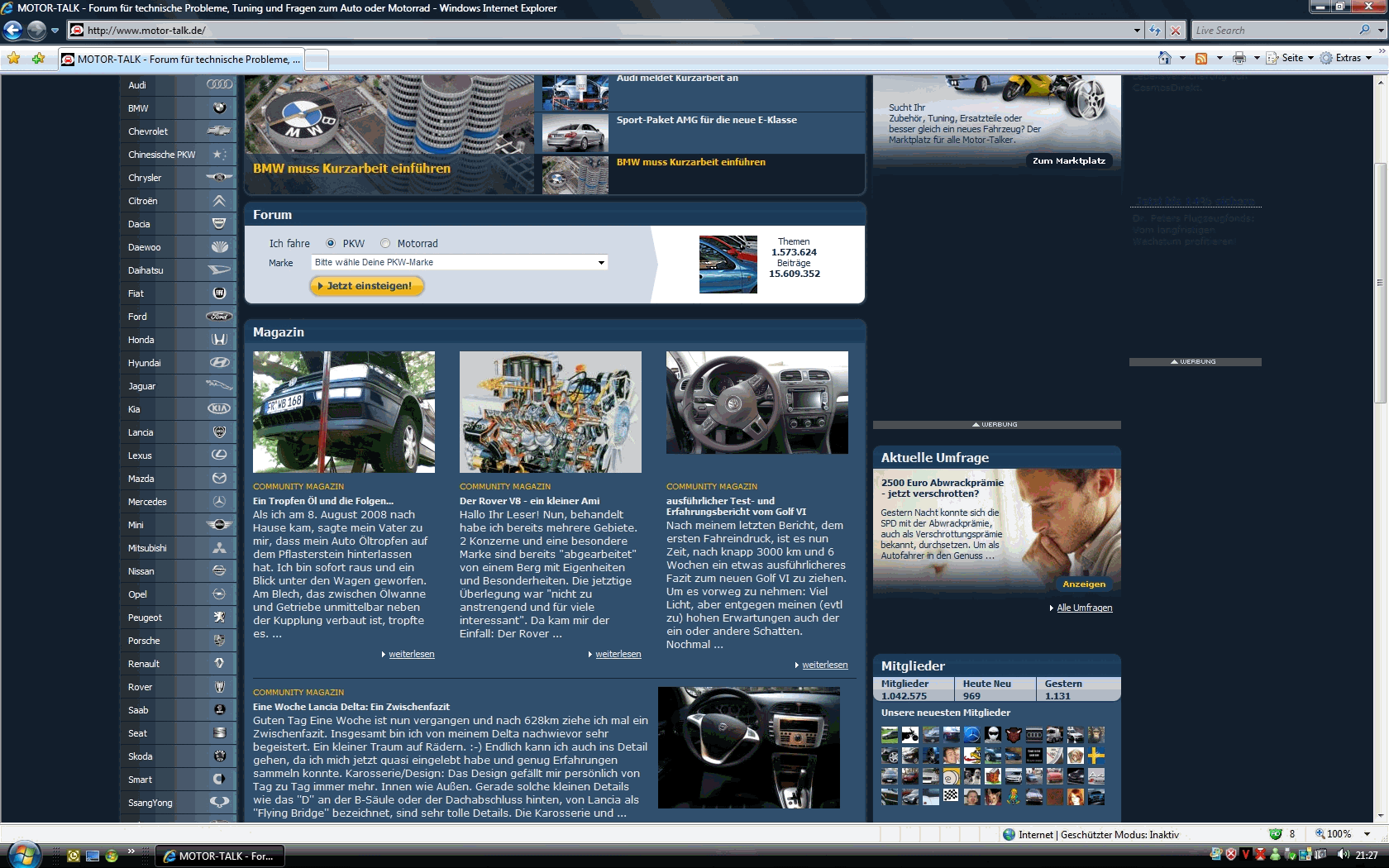Open the Golf VI interior thumbnail
1389x868 pixels.
click(x=757, y=403)
